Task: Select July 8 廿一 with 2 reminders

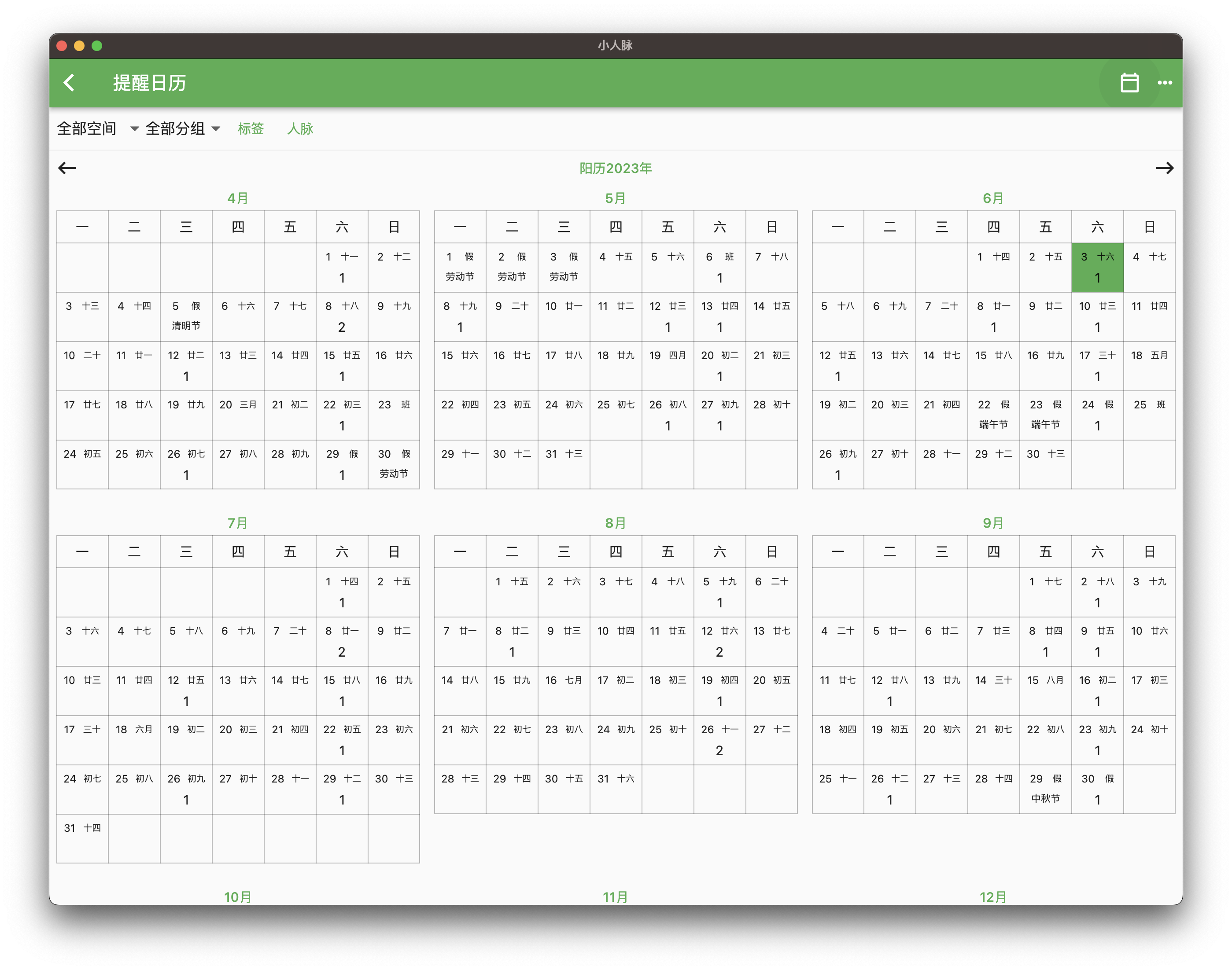Action: [342, 642]
